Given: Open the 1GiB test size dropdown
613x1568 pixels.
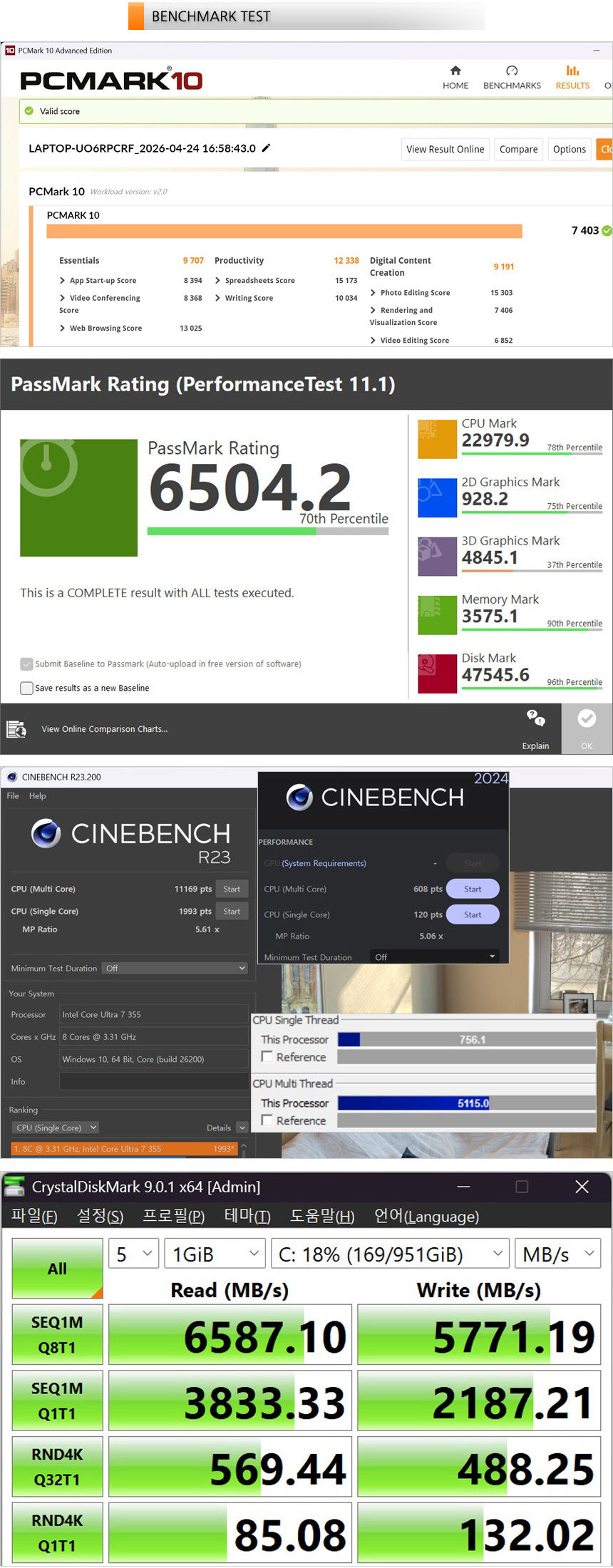Looking at the screenshot, I should coord(215,1254).
